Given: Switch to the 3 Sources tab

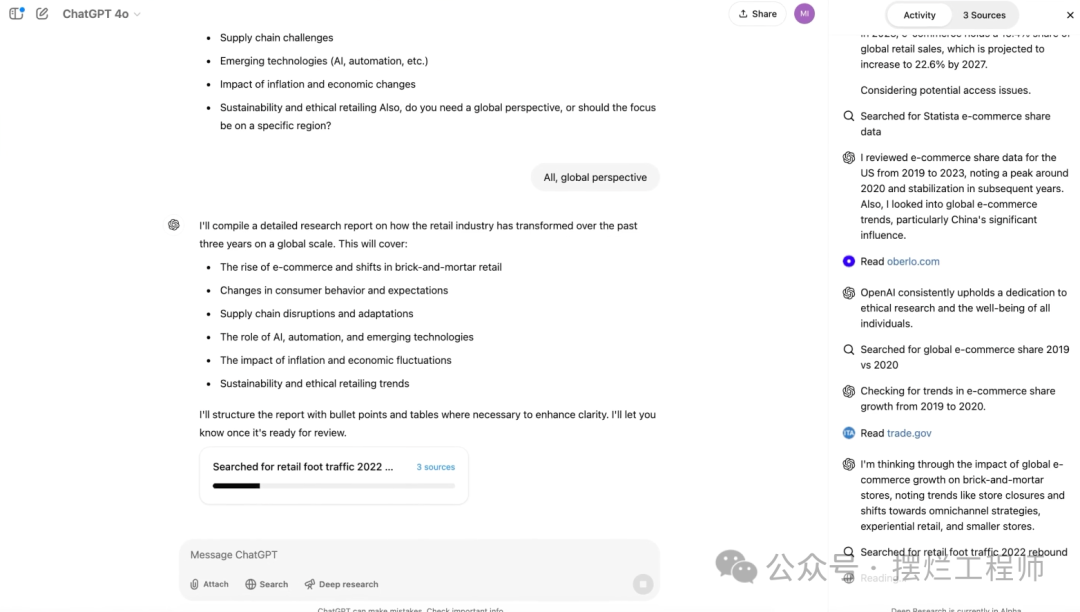Looking at the screenshot, I should coord(984,15).
